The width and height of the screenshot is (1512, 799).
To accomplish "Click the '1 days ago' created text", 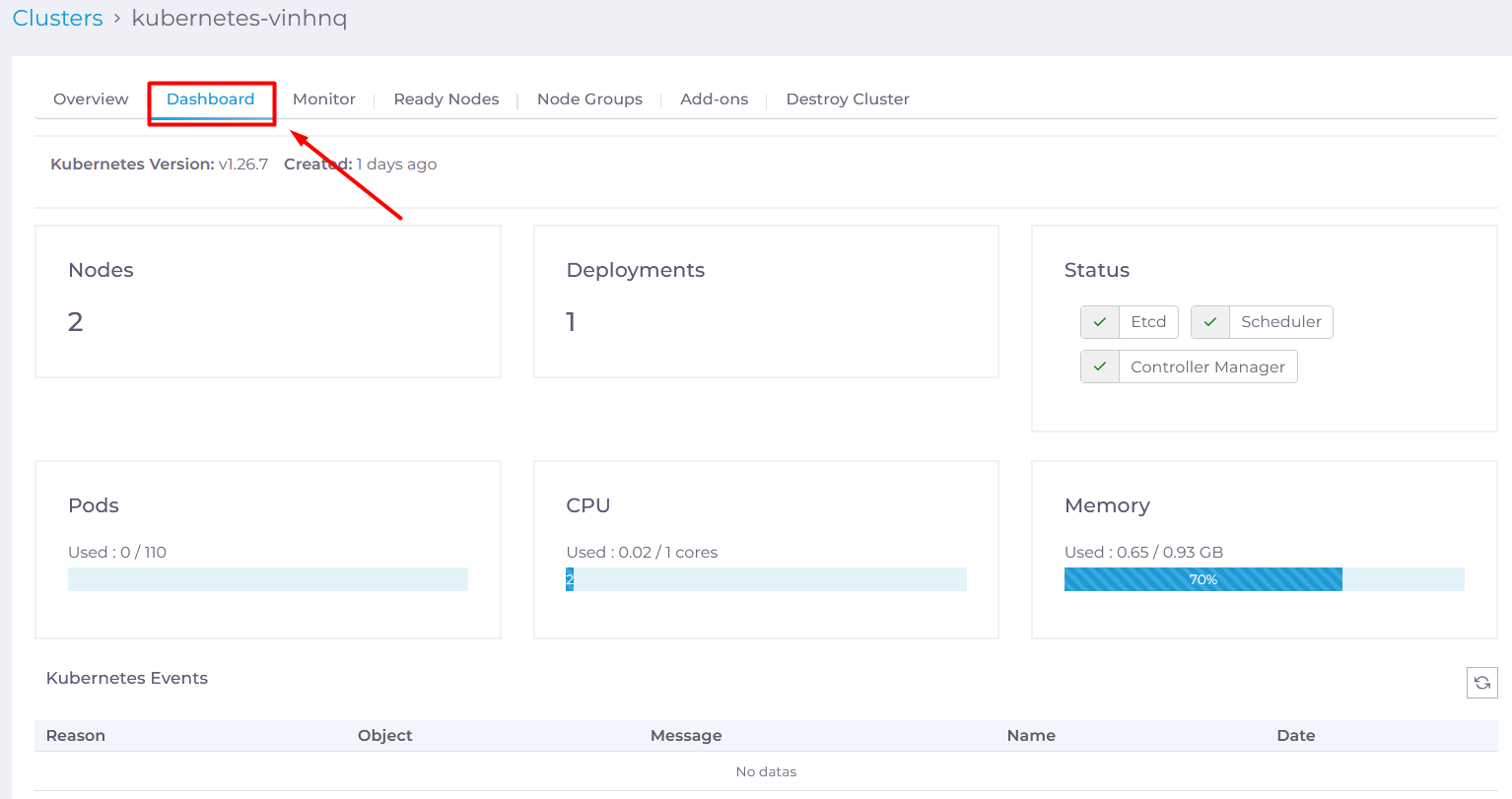I will coord(396,164).
